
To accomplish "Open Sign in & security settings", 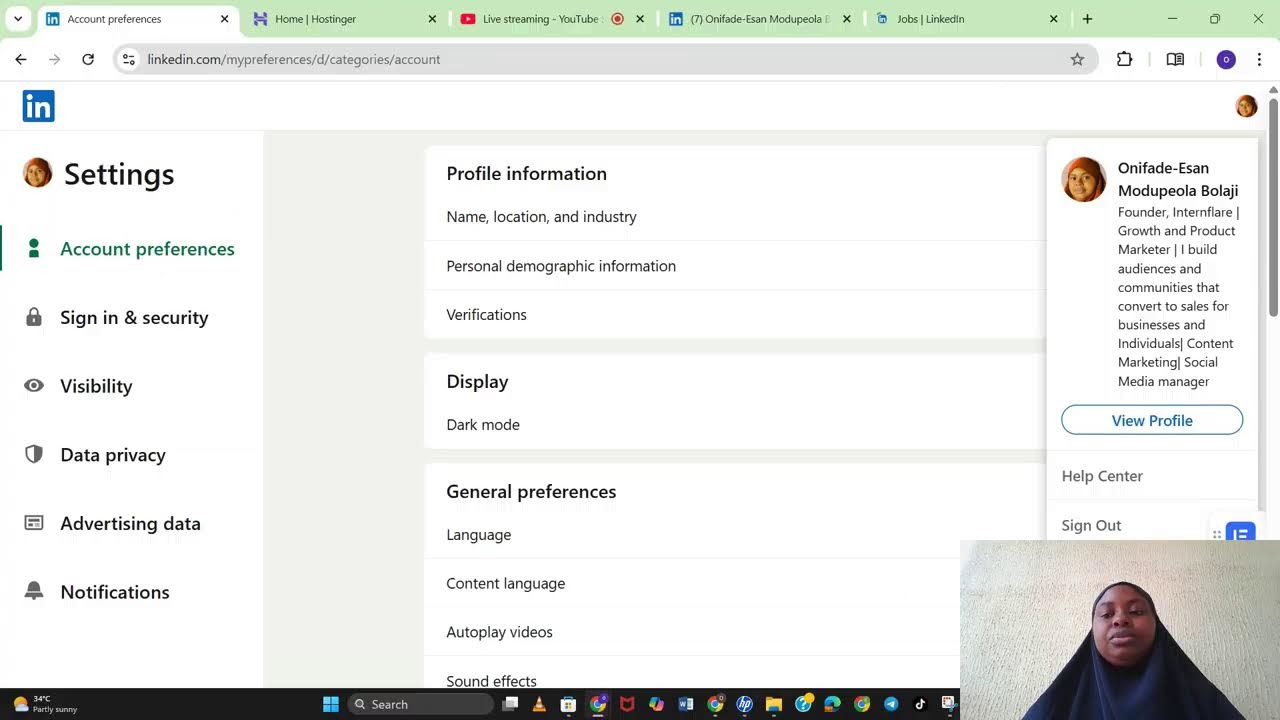I will point(134,317).
